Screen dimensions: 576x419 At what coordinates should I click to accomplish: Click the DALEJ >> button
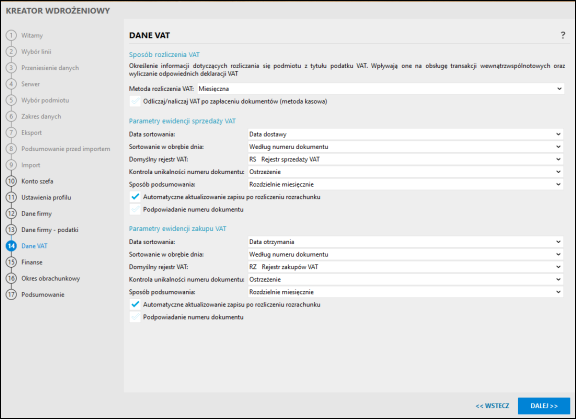pyautogui.click(x=544, y=406)
